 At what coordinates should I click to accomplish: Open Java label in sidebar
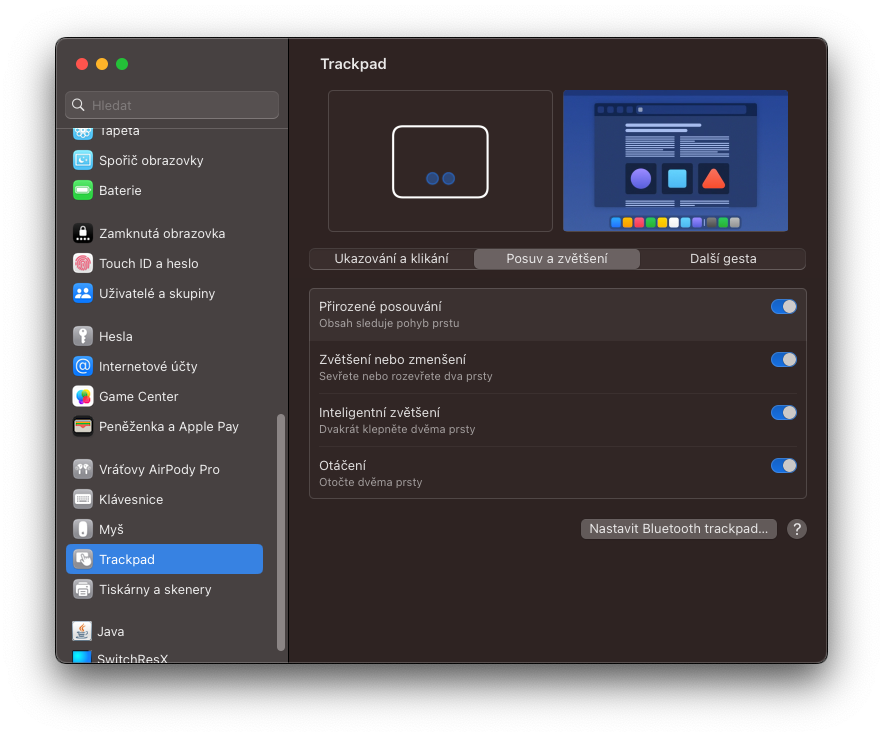click(x=111, y=631)
